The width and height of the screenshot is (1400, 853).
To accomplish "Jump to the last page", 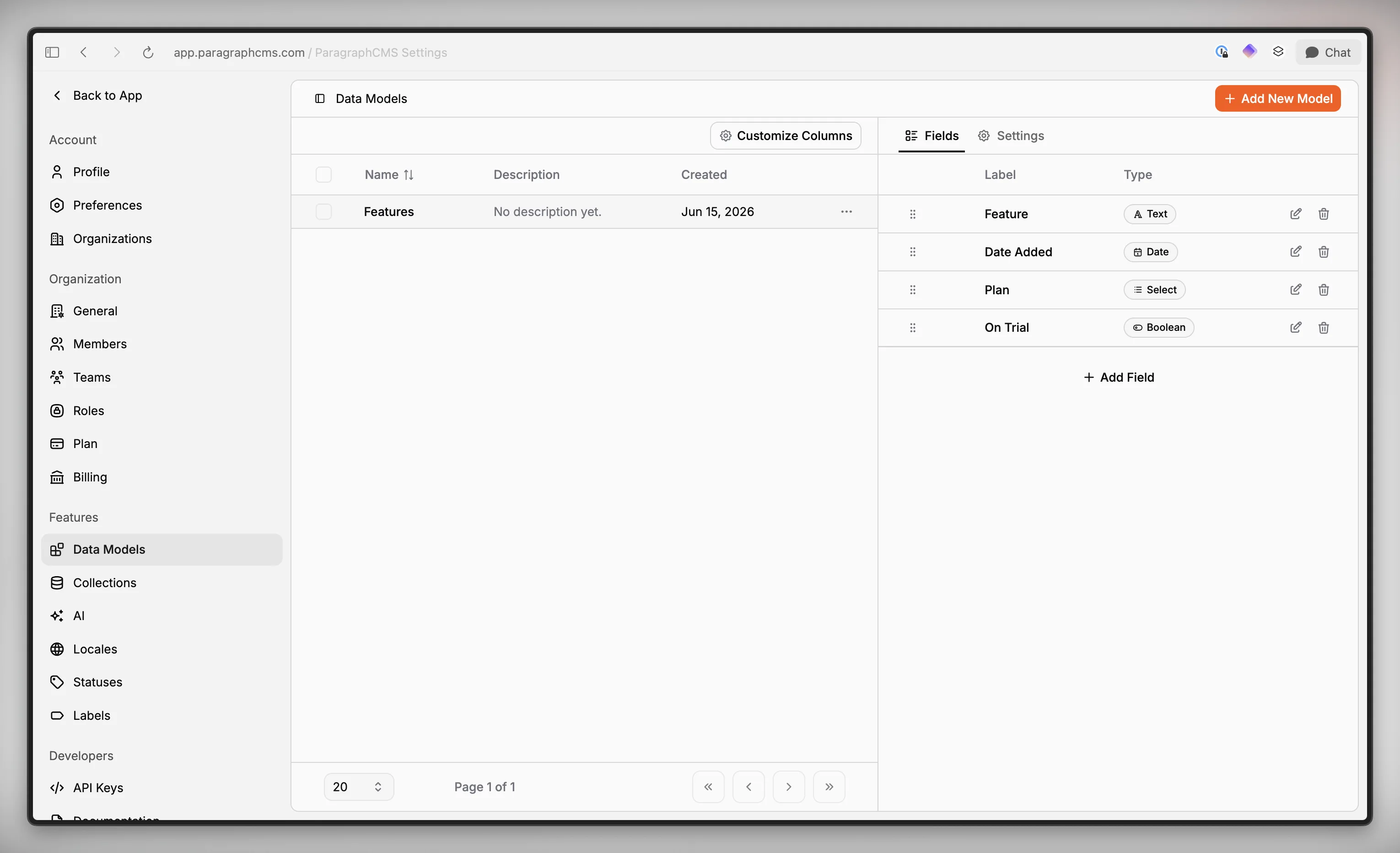I will click(829, 787).
